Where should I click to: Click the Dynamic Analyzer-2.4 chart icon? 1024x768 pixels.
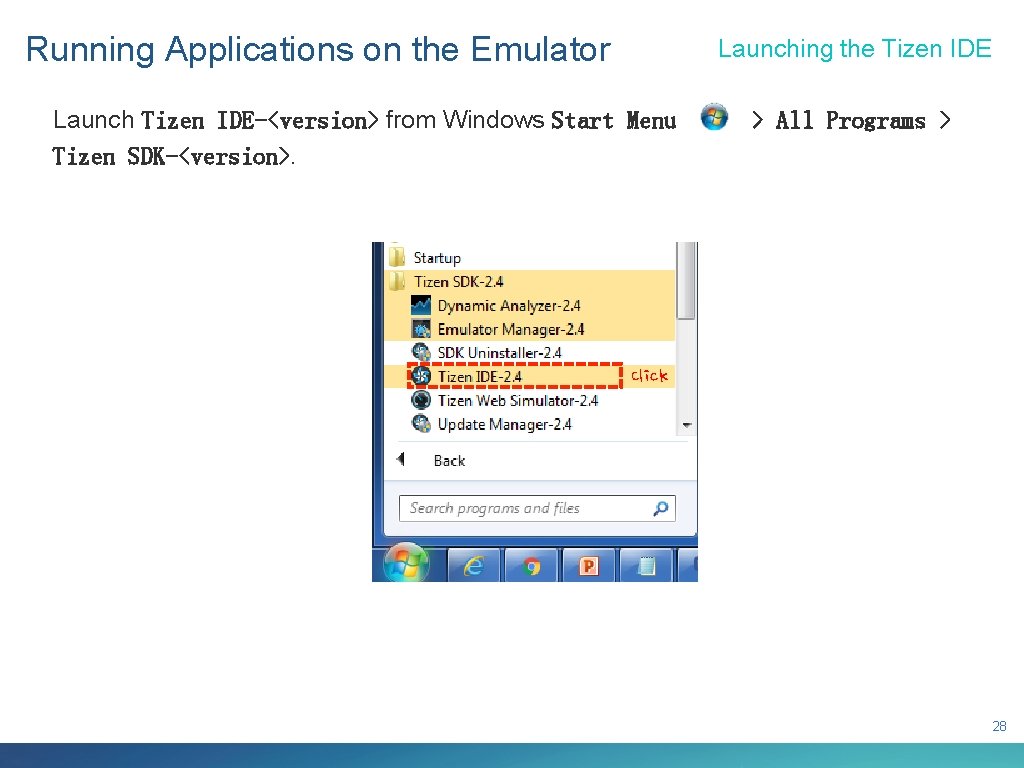(421, 305)
